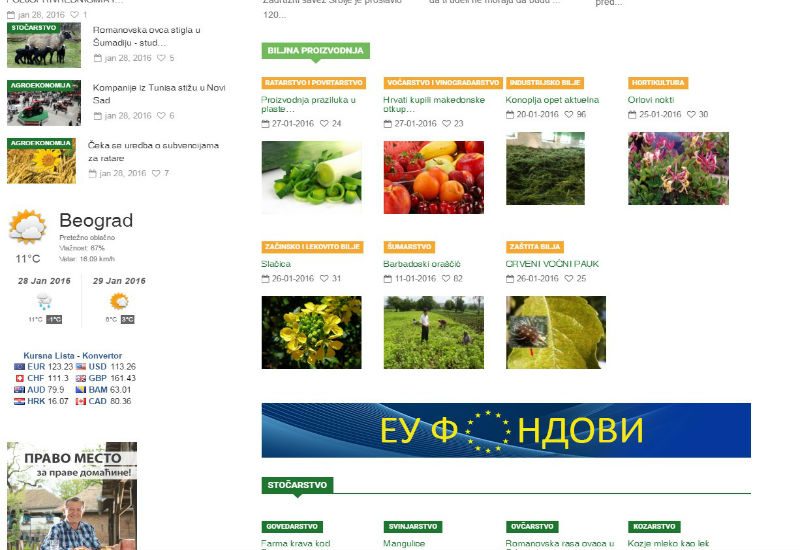
Task: Open the STOČARSTVO section tab
Action: [297, 485]
